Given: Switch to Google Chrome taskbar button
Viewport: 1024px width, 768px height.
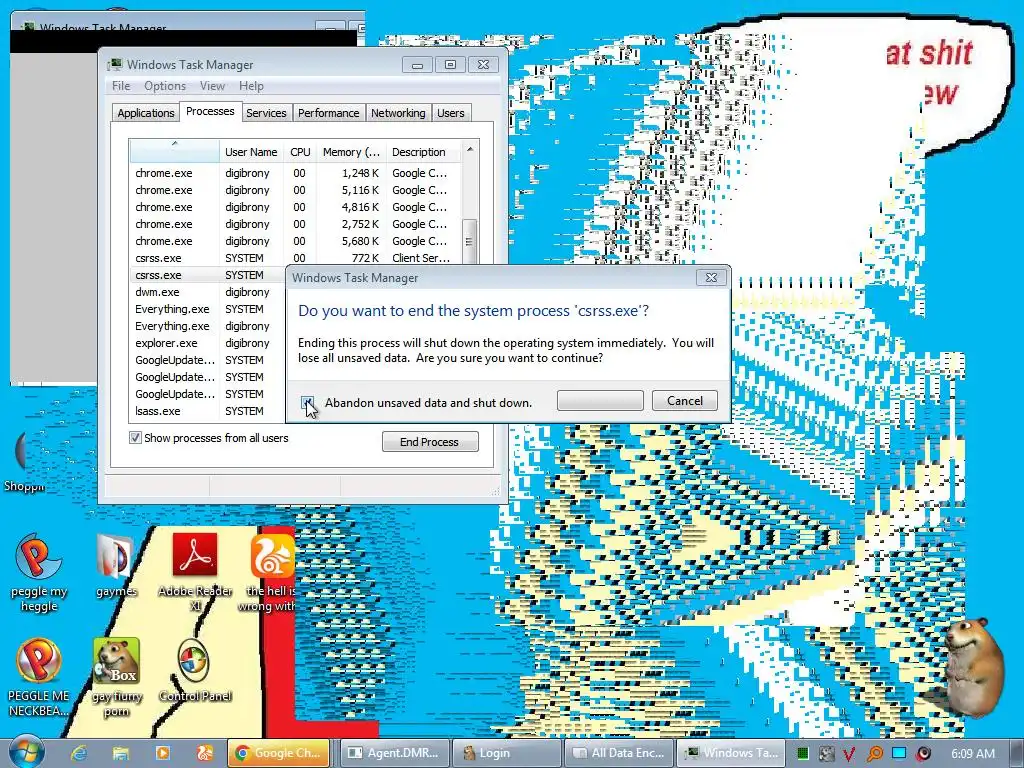Looking at the screenshot, I should 279,753.
